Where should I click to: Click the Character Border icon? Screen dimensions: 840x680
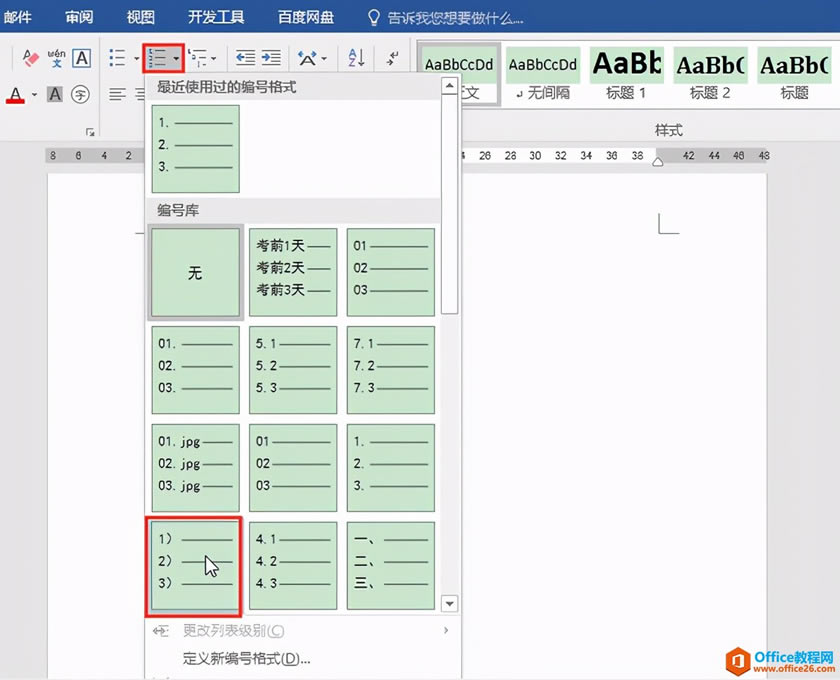81,58
